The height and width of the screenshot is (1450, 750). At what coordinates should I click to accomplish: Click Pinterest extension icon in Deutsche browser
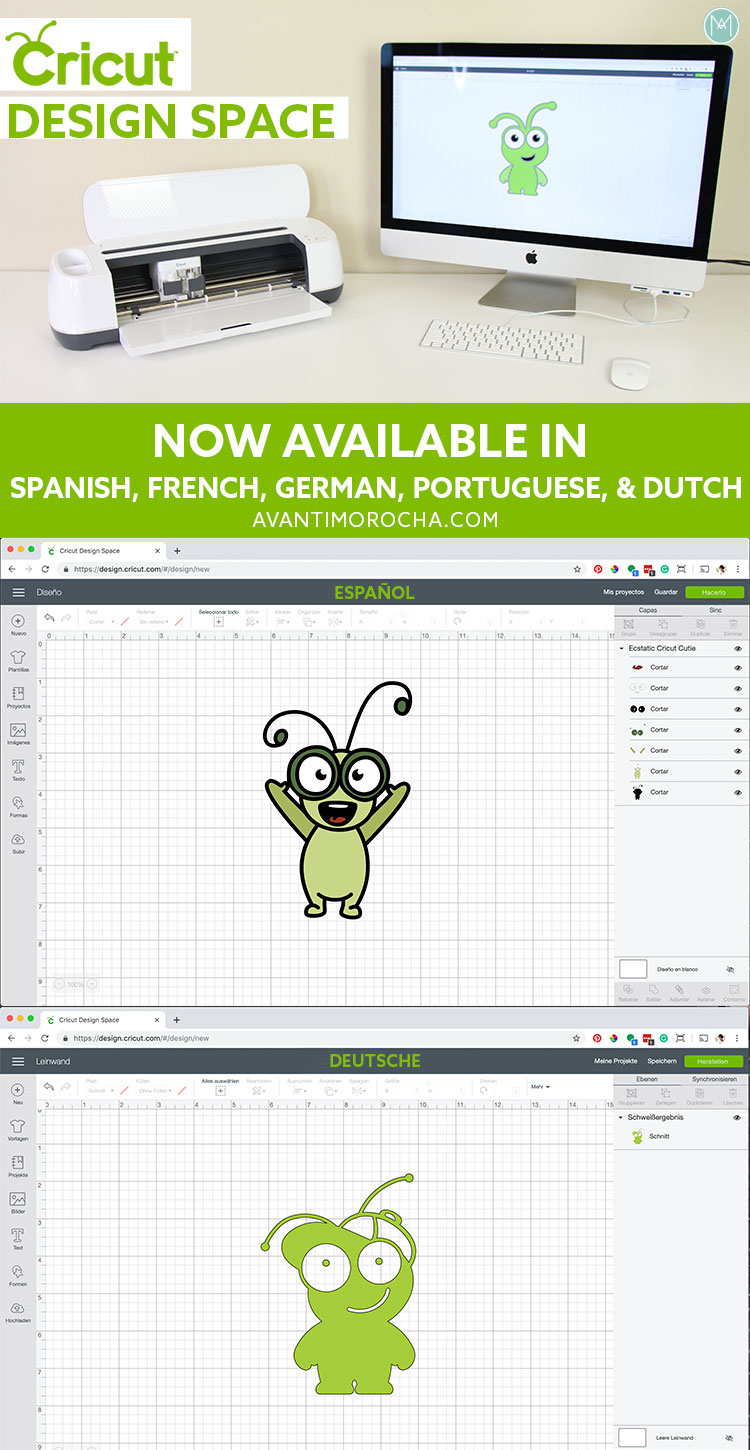598,1038
